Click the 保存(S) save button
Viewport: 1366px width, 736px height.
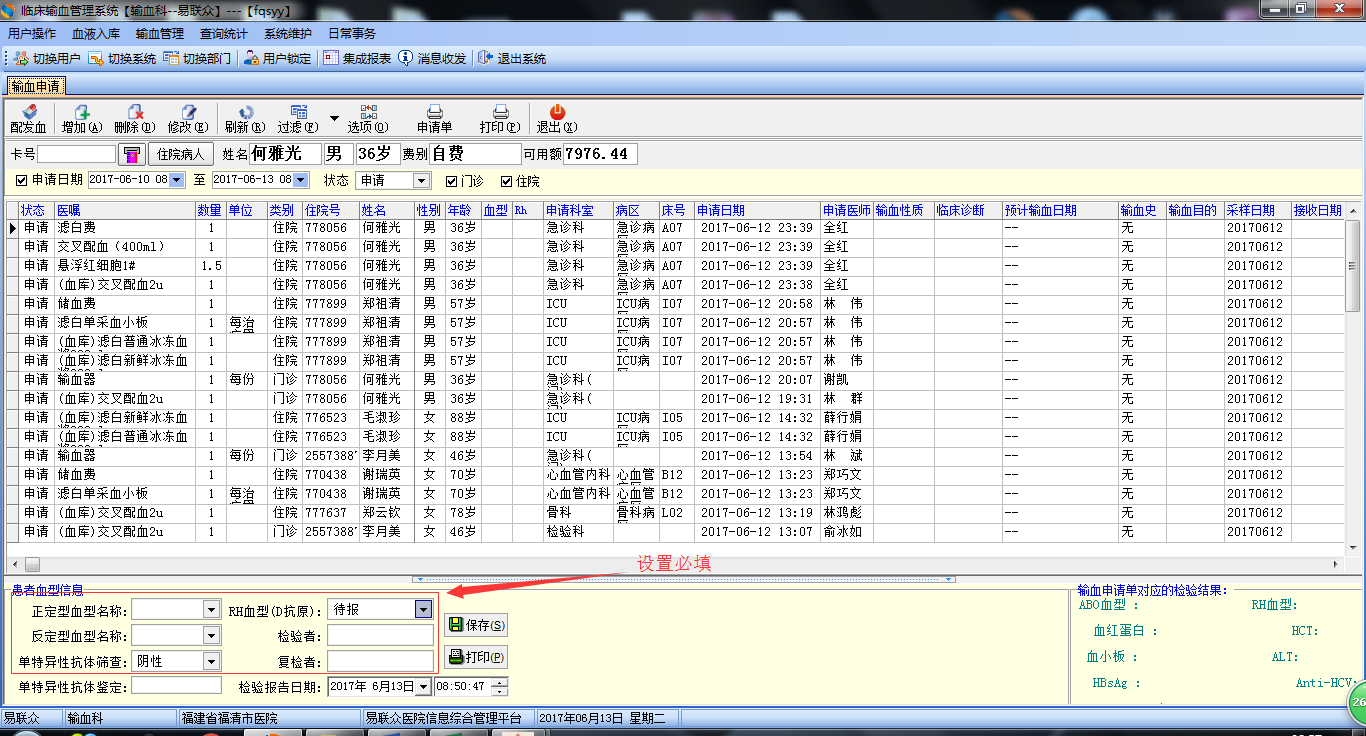(476, 625)
